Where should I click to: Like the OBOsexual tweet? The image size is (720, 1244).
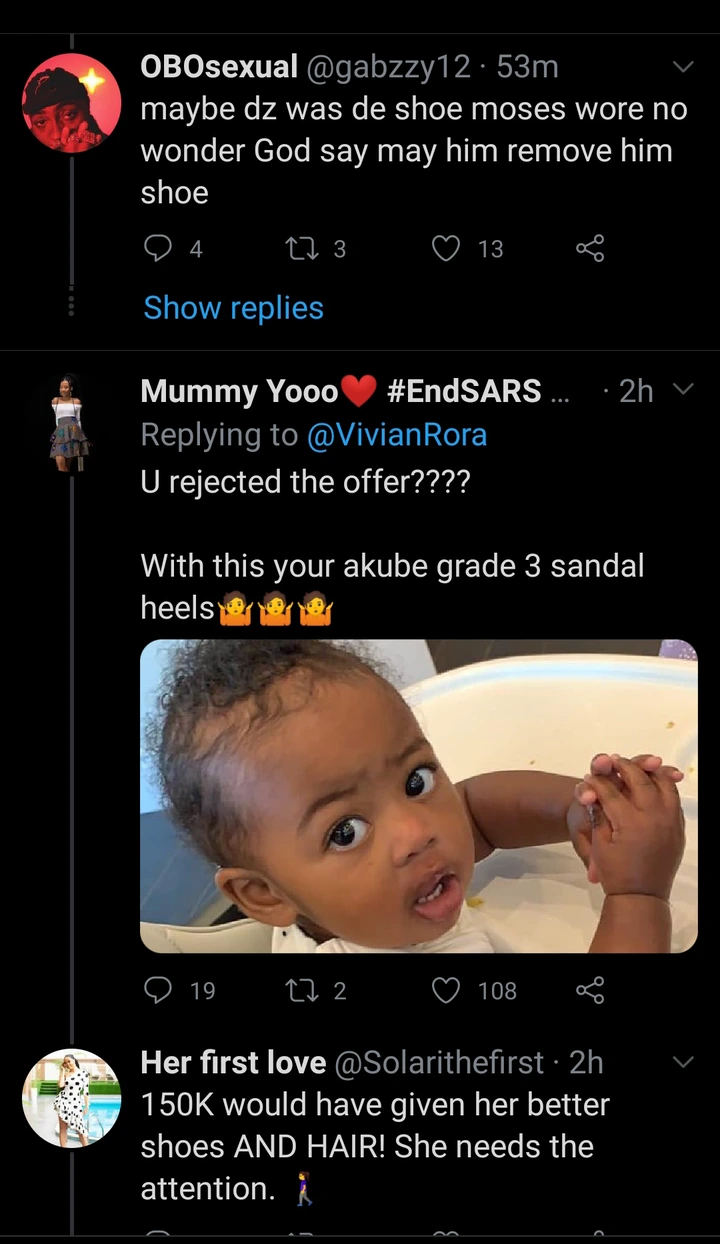pos(445,248)
